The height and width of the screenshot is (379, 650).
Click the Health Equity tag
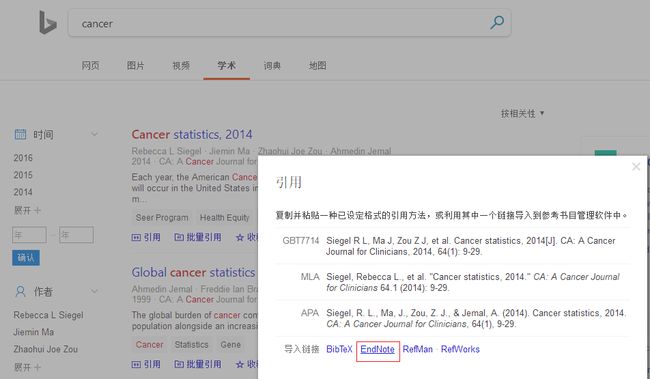coord(225,217)
